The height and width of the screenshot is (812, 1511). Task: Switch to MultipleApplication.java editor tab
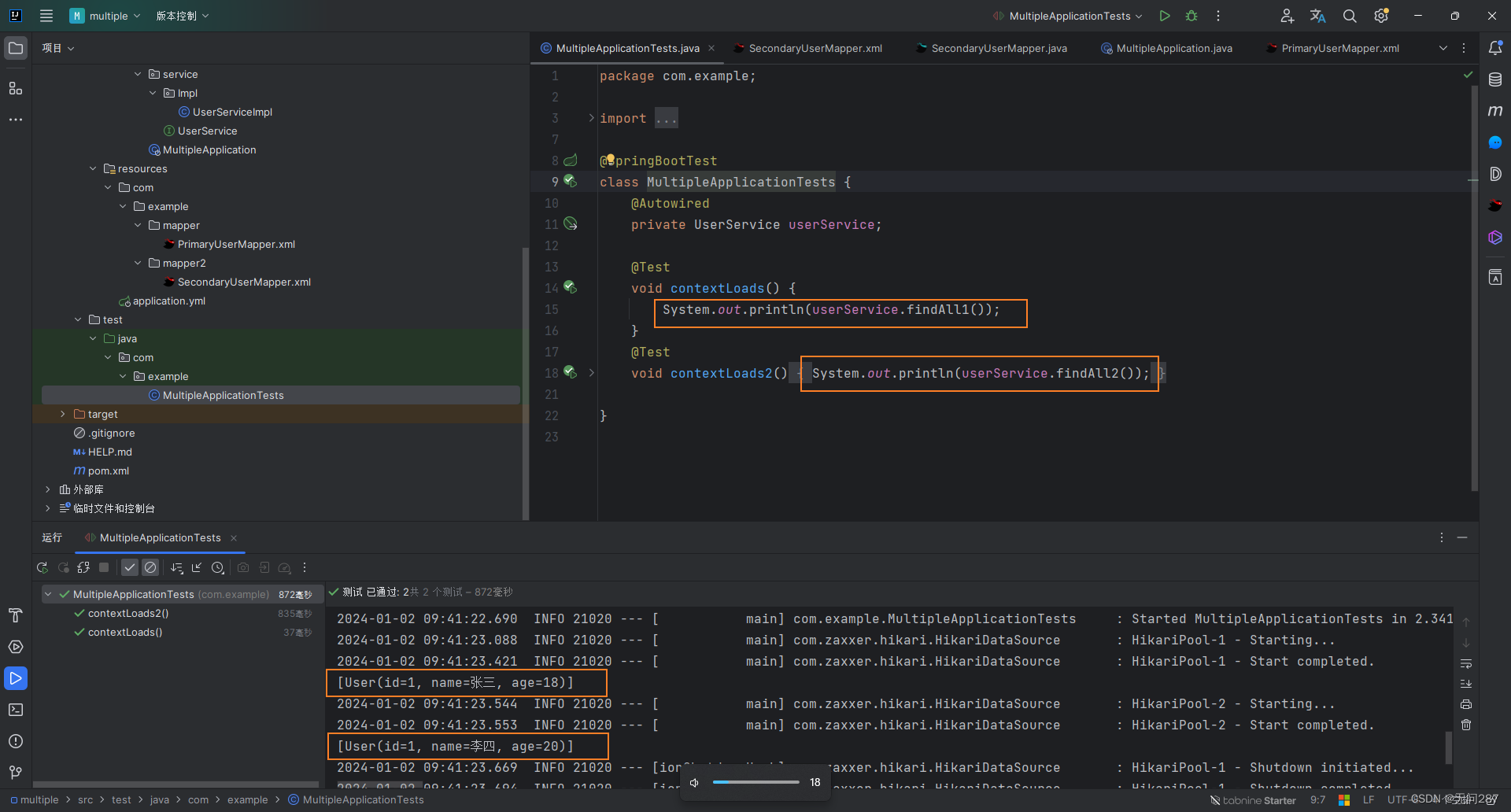[1166, 48]
